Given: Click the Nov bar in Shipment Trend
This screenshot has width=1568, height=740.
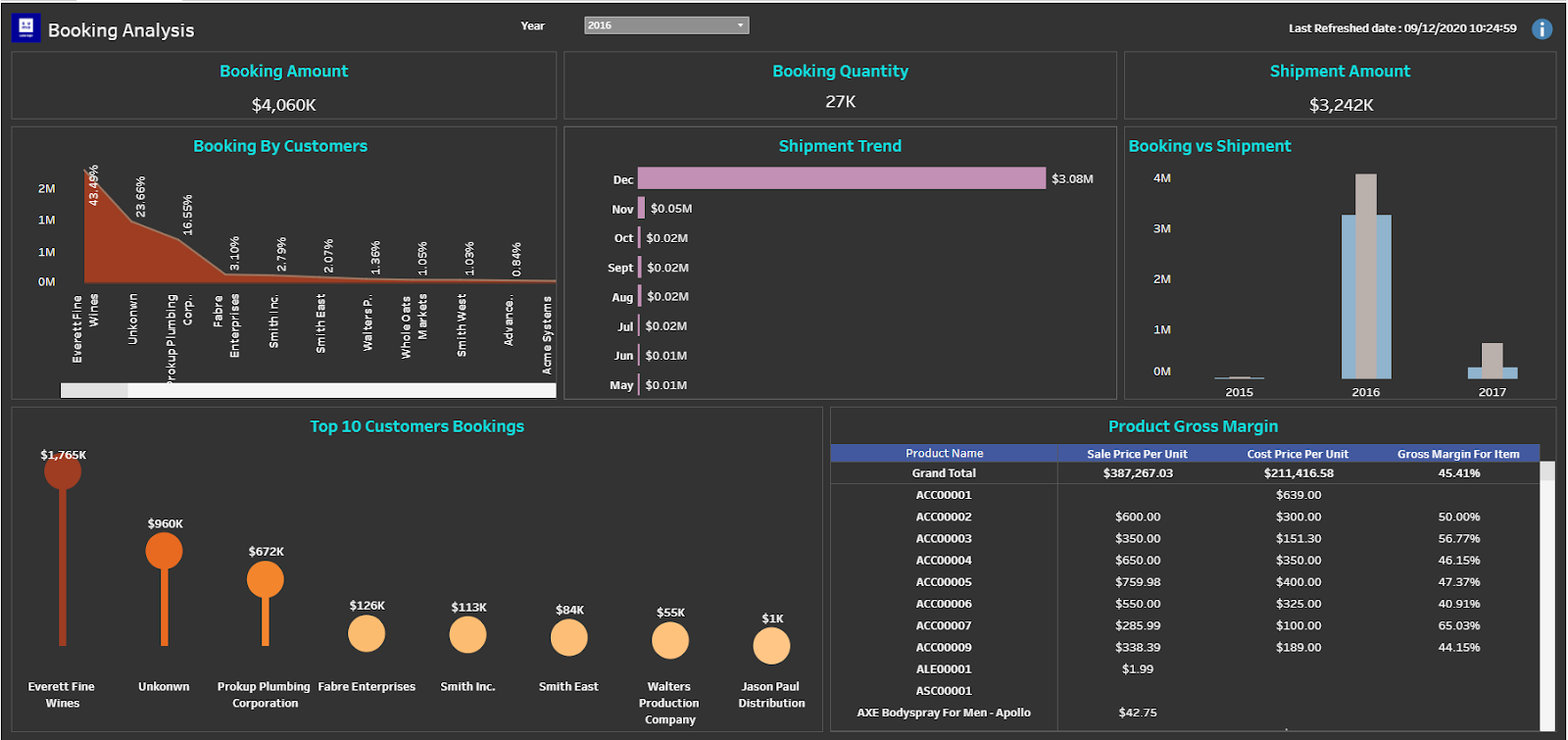Looking at the screenshot, I should [x=641, y=208].
